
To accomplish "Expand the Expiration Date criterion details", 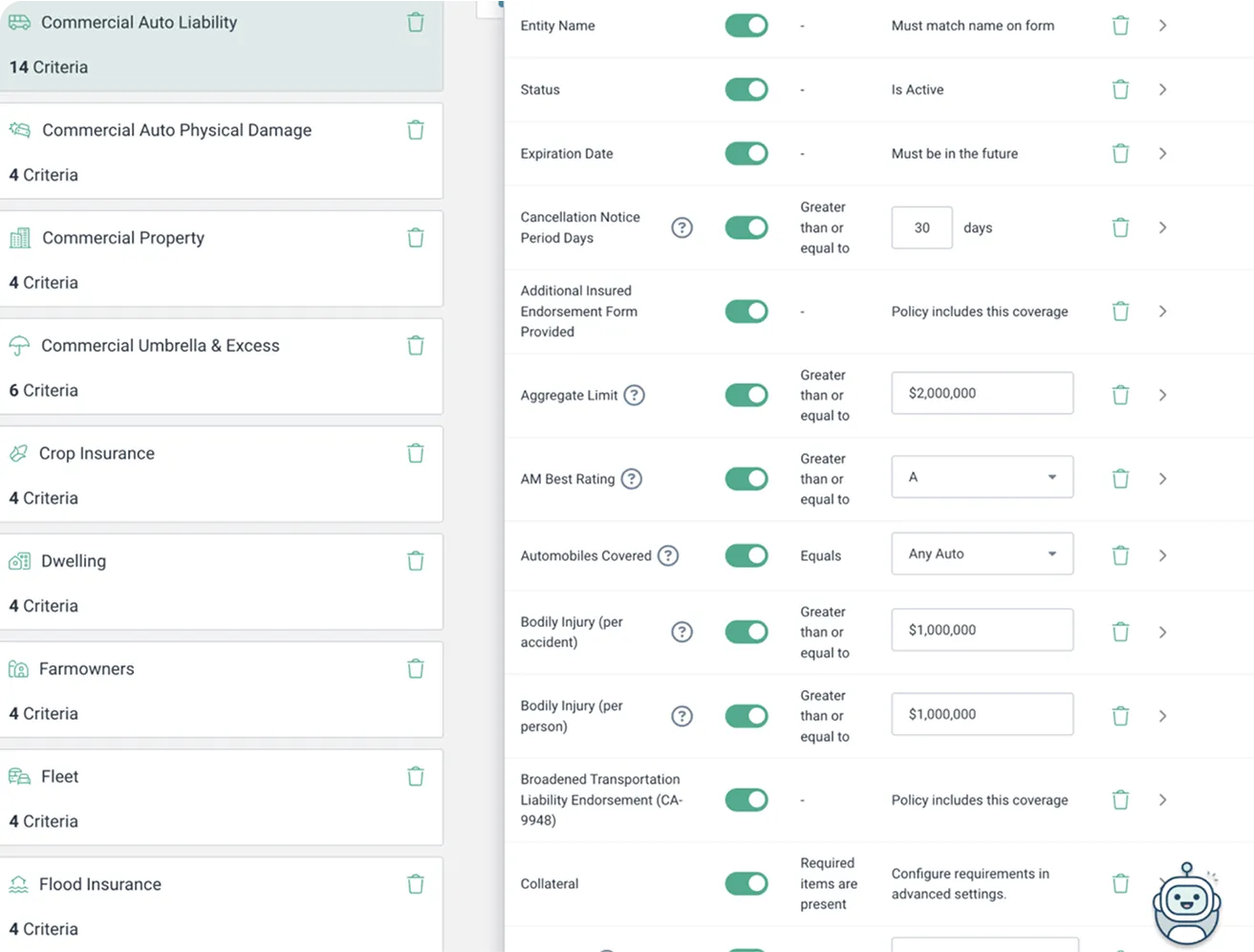I will (1163, 153).
